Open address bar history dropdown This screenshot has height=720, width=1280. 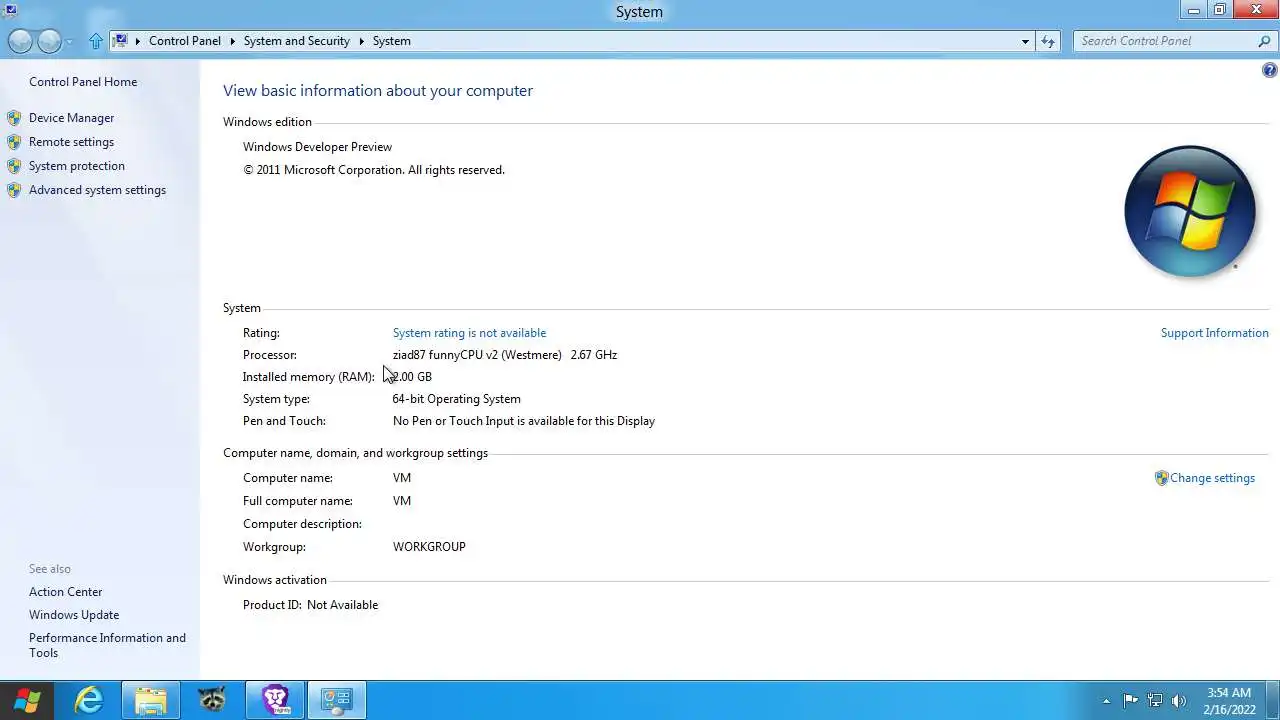coord(1025,41)
